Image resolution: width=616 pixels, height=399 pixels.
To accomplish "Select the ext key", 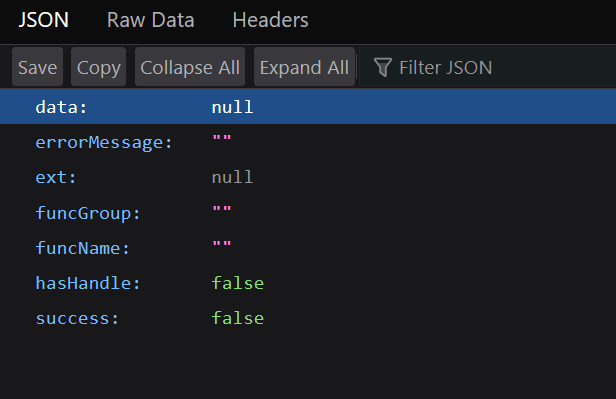I will click(x=56, y=178).
